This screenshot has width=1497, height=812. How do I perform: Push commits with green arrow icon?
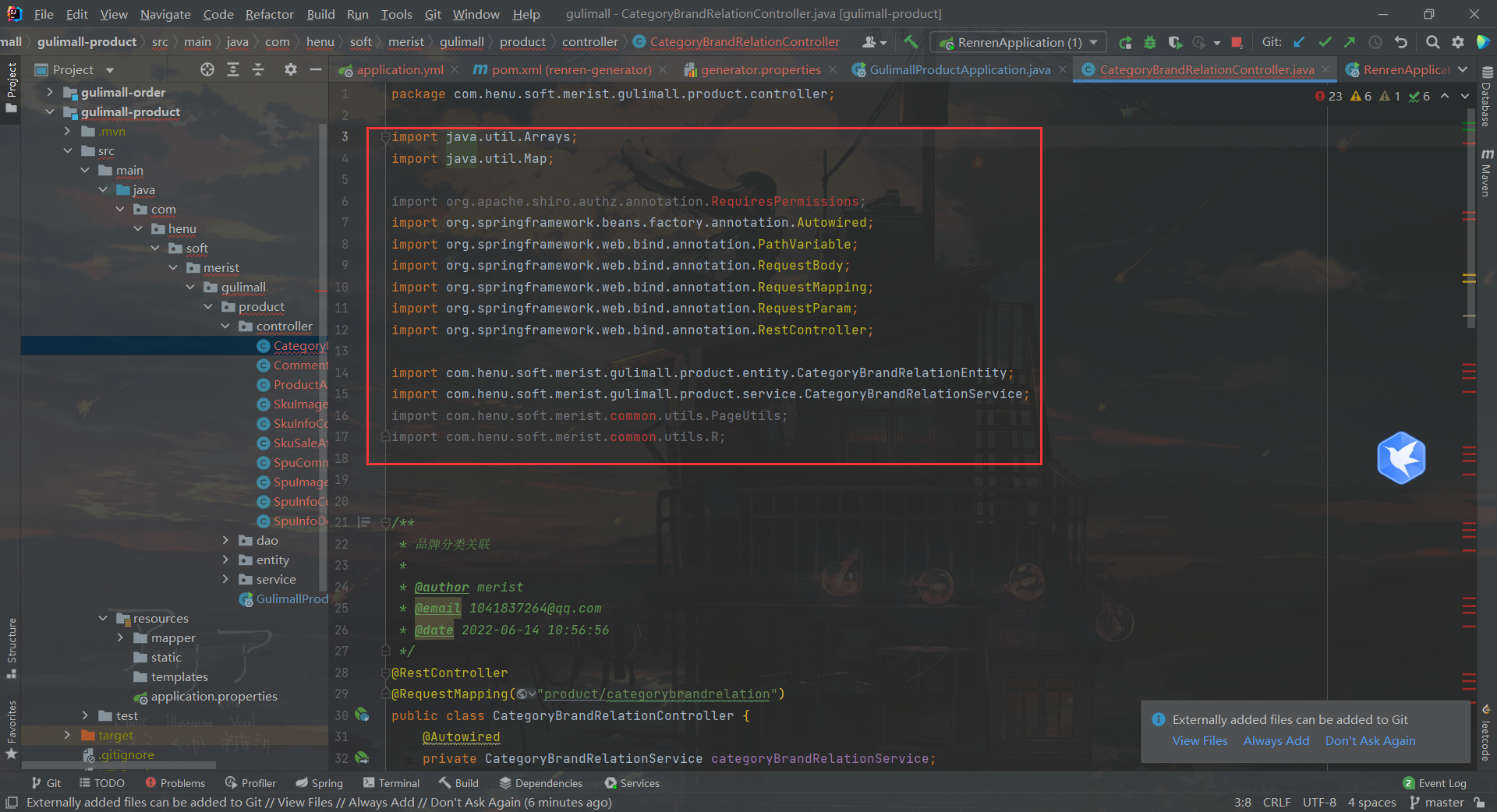pos(1350,42)
